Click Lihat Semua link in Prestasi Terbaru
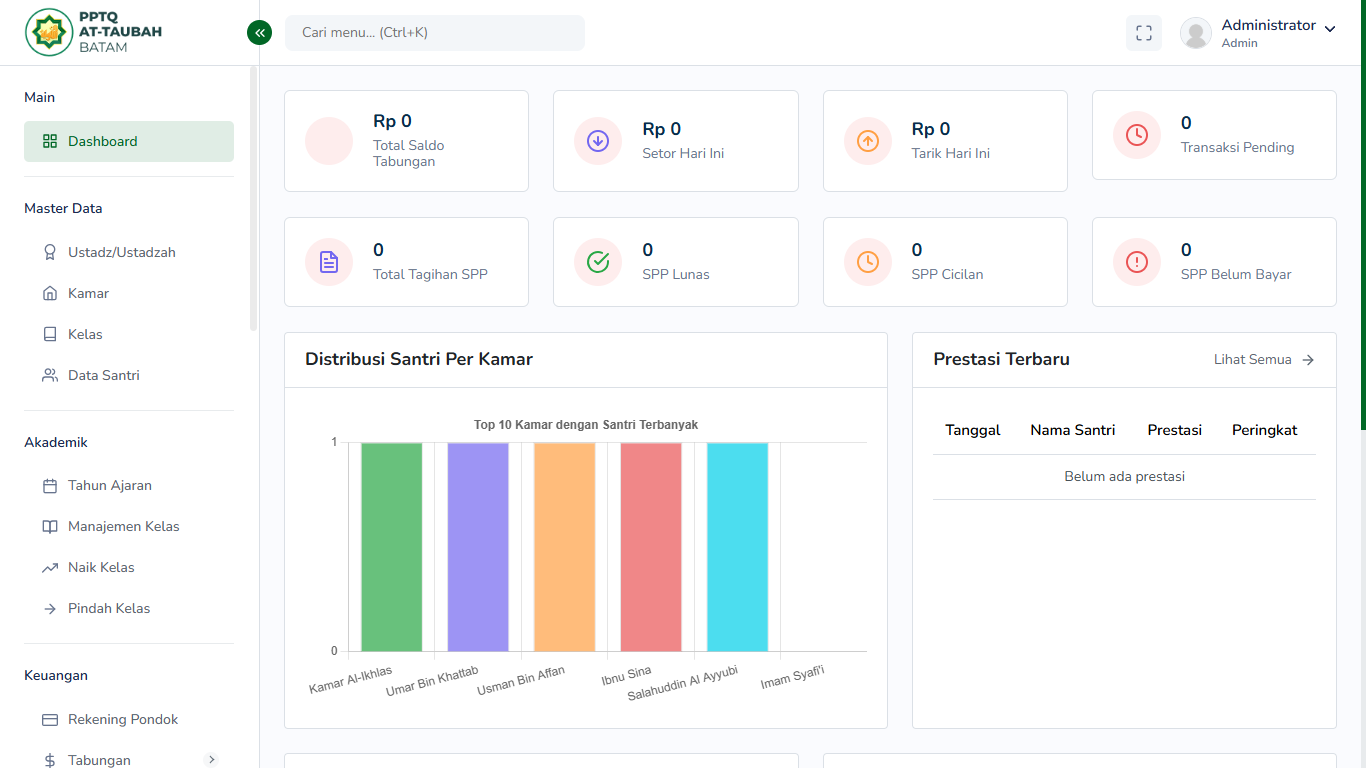Image resolution: width=1366 pixels, height=768 pixels. click(x=1264, y=360)
